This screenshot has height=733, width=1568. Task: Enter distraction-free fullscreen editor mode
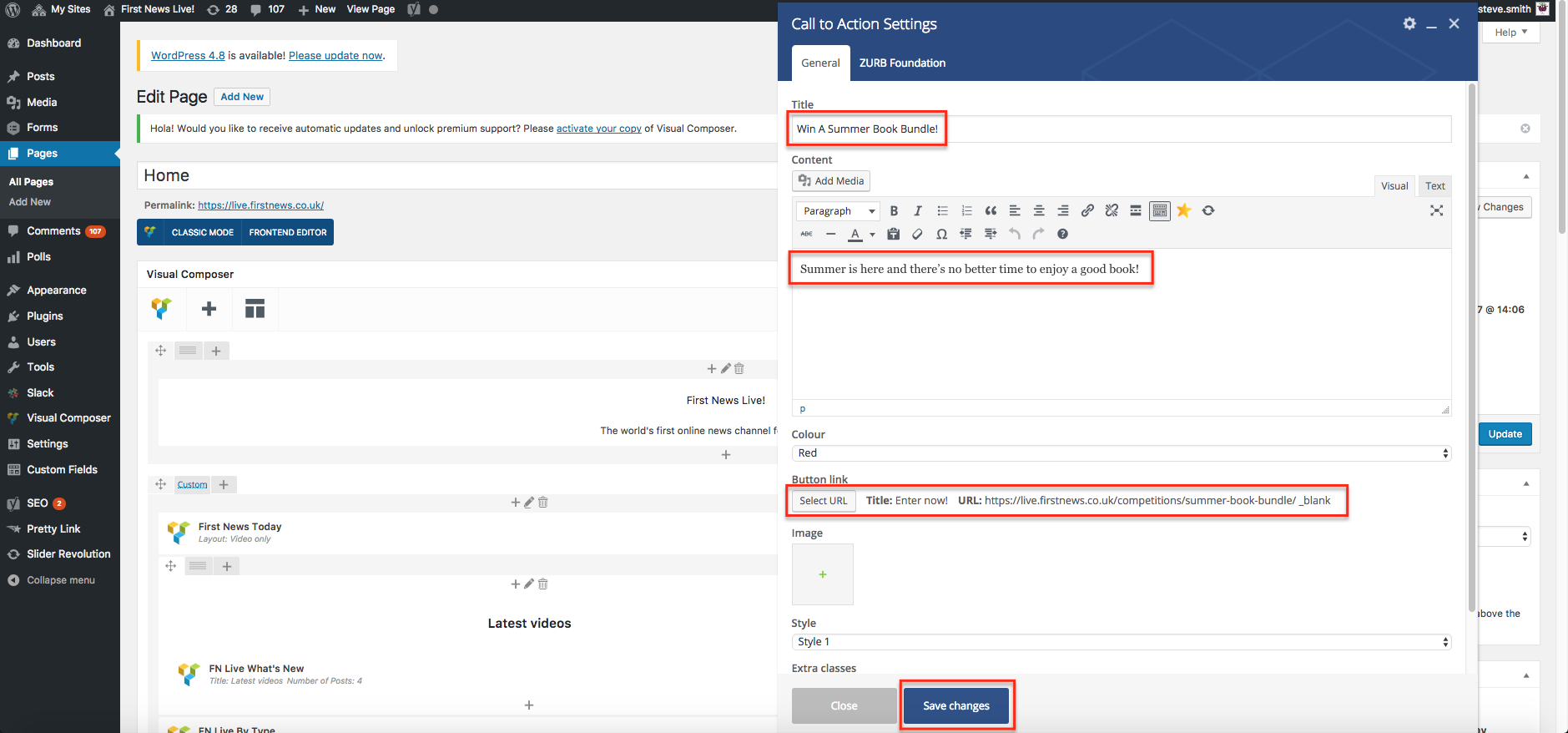1436,210
